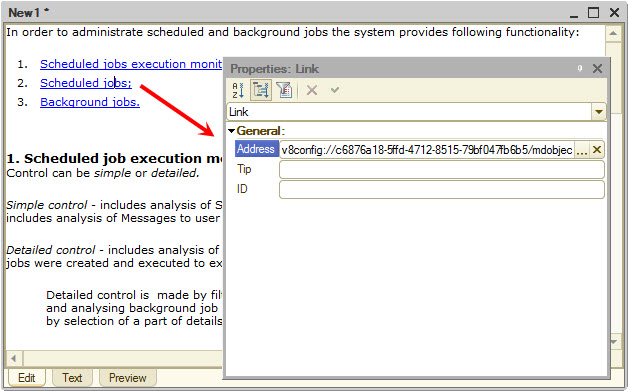Toggle the sort-by-categories icon in Properties
The width and height of the screenshot is (628, 391).
[x=261, y=90]
